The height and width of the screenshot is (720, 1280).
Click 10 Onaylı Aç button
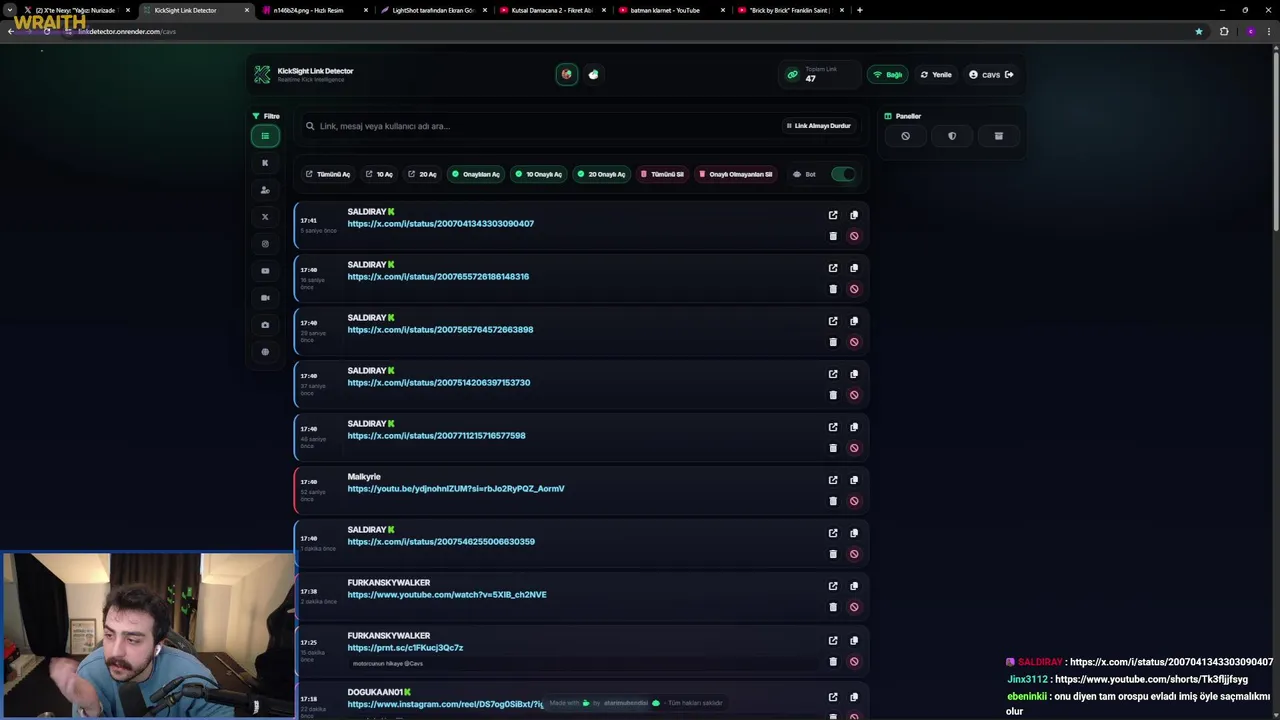[x=538, y=174]
